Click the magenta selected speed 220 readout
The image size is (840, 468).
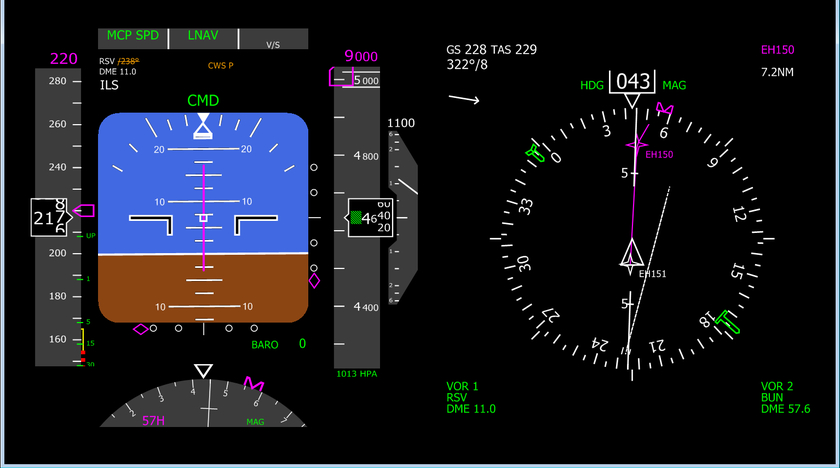[x=64, y=58]
